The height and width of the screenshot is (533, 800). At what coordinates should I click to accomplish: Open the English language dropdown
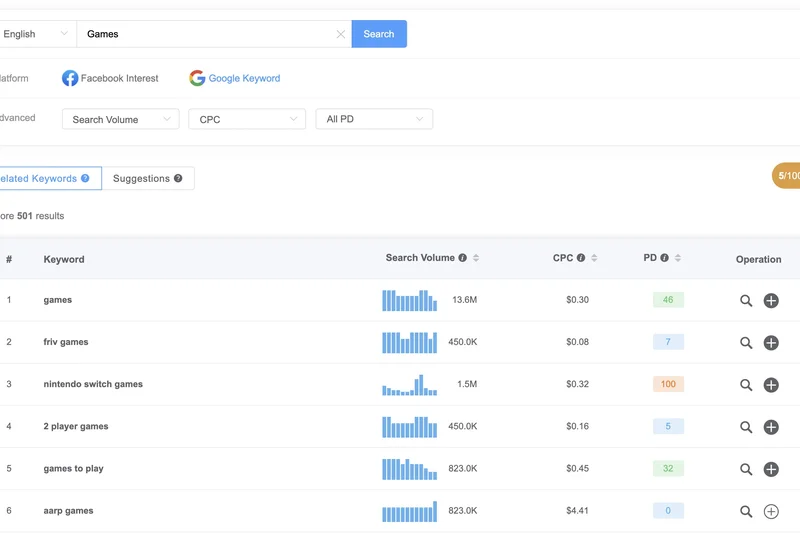point(36,34)
